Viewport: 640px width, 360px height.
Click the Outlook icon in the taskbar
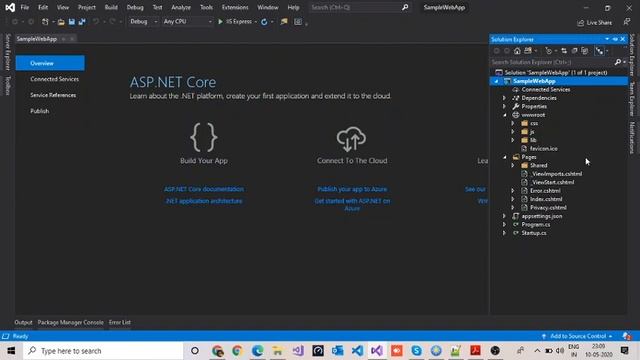point(338,351)
